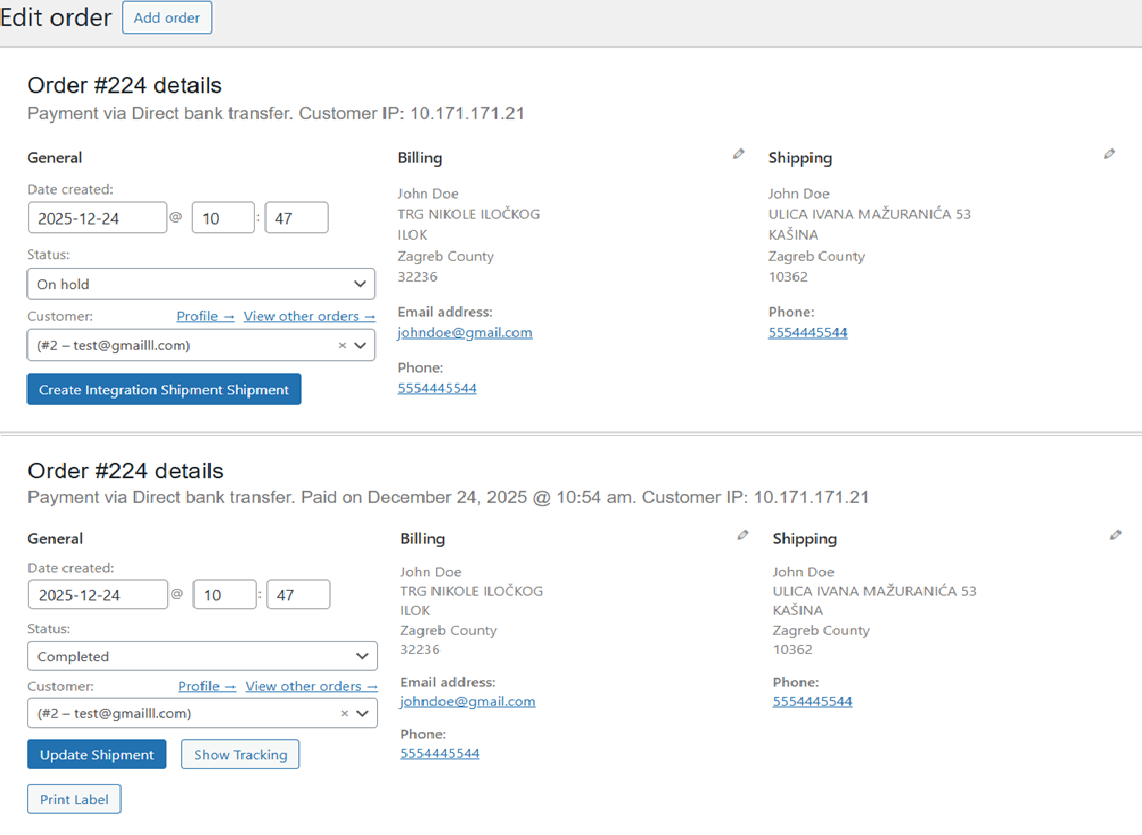Image resolution: width=1142 pixels, height=835 pixels.
Task: Click View other orders for the customer
Action: point(308,315)
